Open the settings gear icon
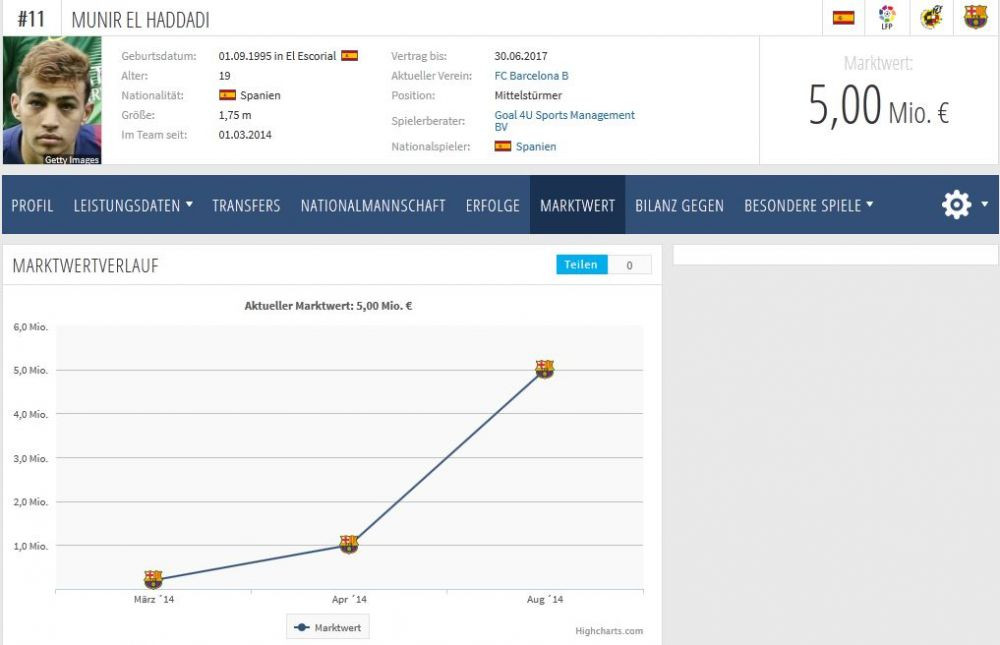 coord(956,205)
